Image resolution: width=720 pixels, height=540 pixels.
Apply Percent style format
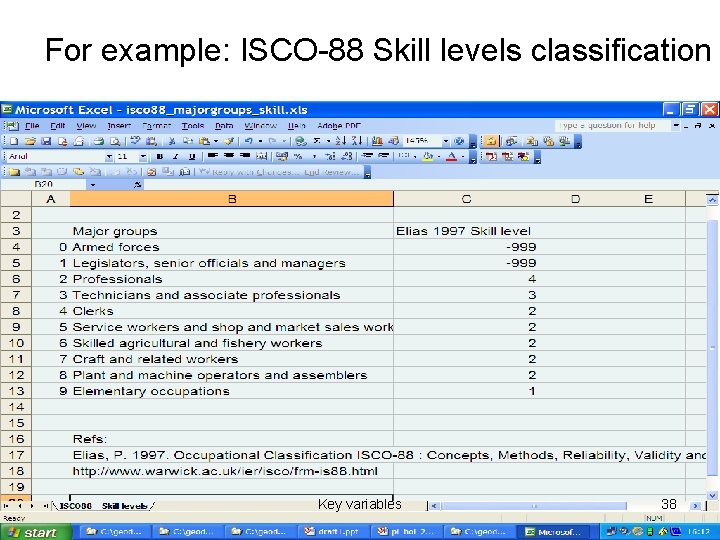[x=298, y=156]
